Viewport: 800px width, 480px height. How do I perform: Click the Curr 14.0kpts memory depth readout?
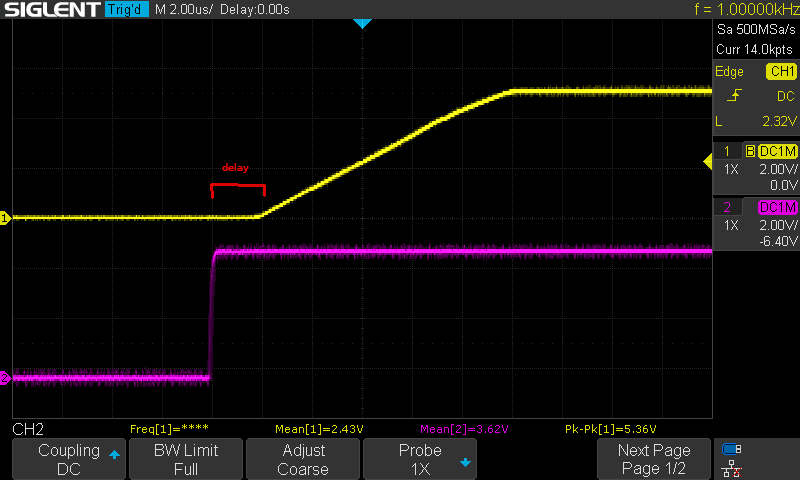pyautogui.click(x=755, y=49)
